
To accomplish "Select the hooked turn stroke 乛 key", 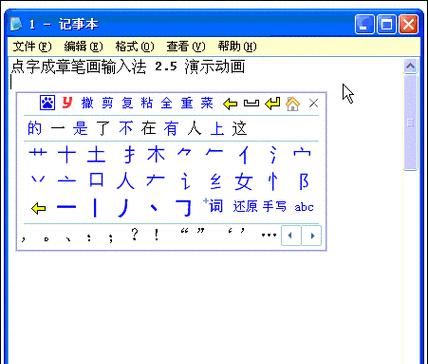I will [x=184, y=208].
